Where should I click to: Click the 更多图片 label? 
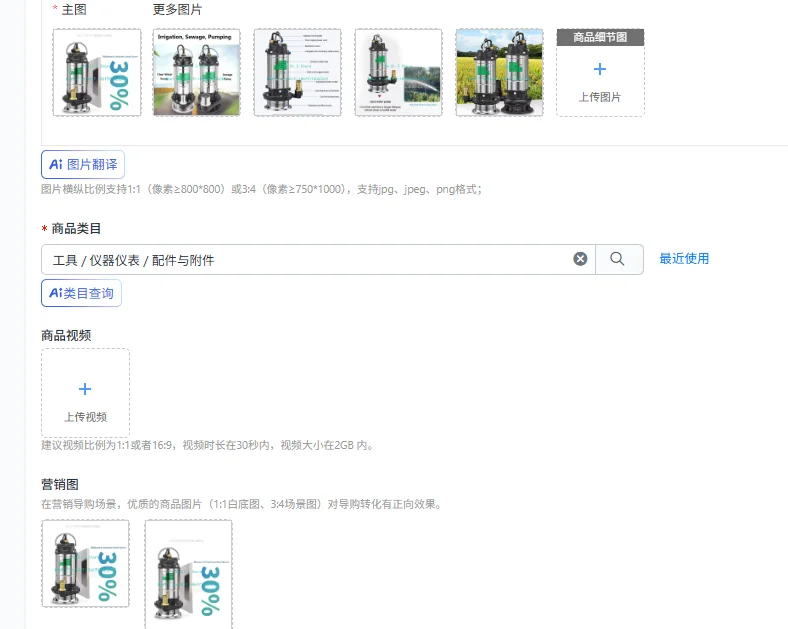(177, 10)
